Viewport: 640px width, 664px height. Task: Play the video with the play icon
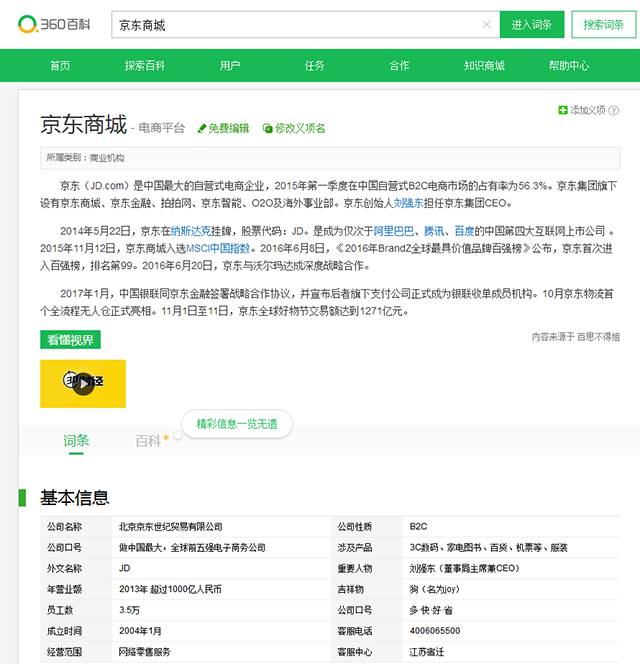84,383
